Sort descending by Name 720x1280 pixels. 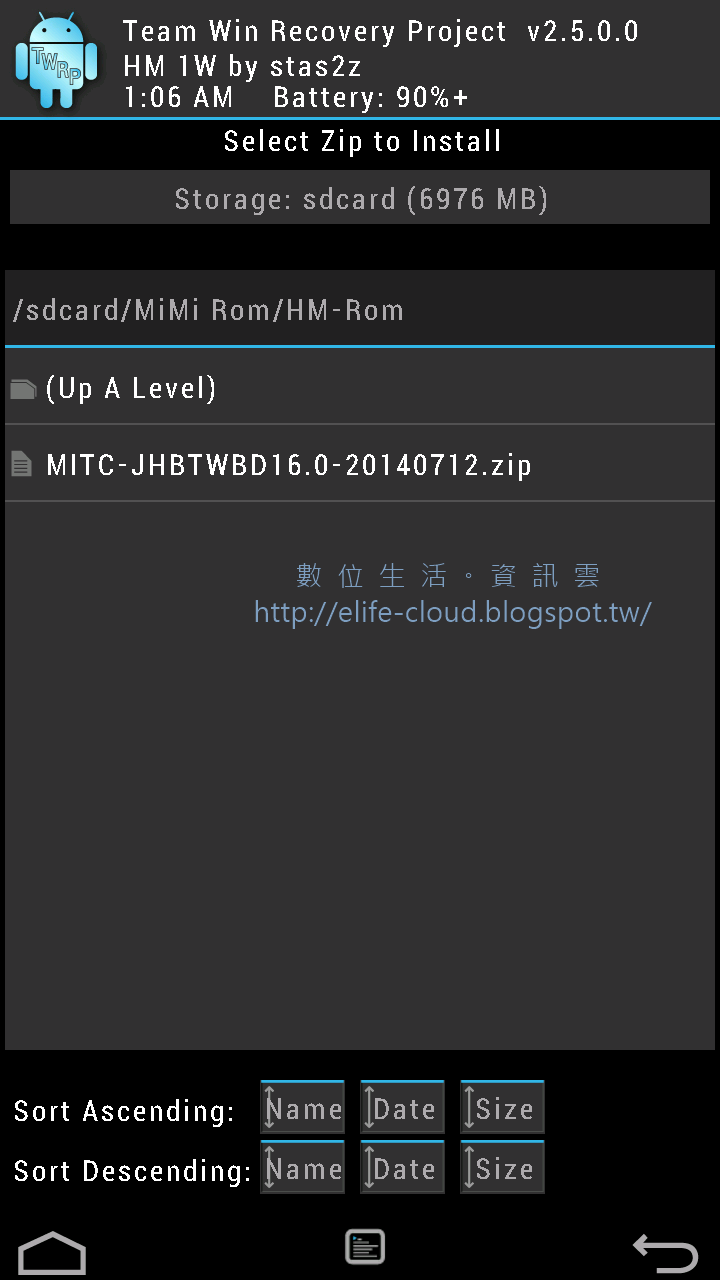pos(303,1167)
